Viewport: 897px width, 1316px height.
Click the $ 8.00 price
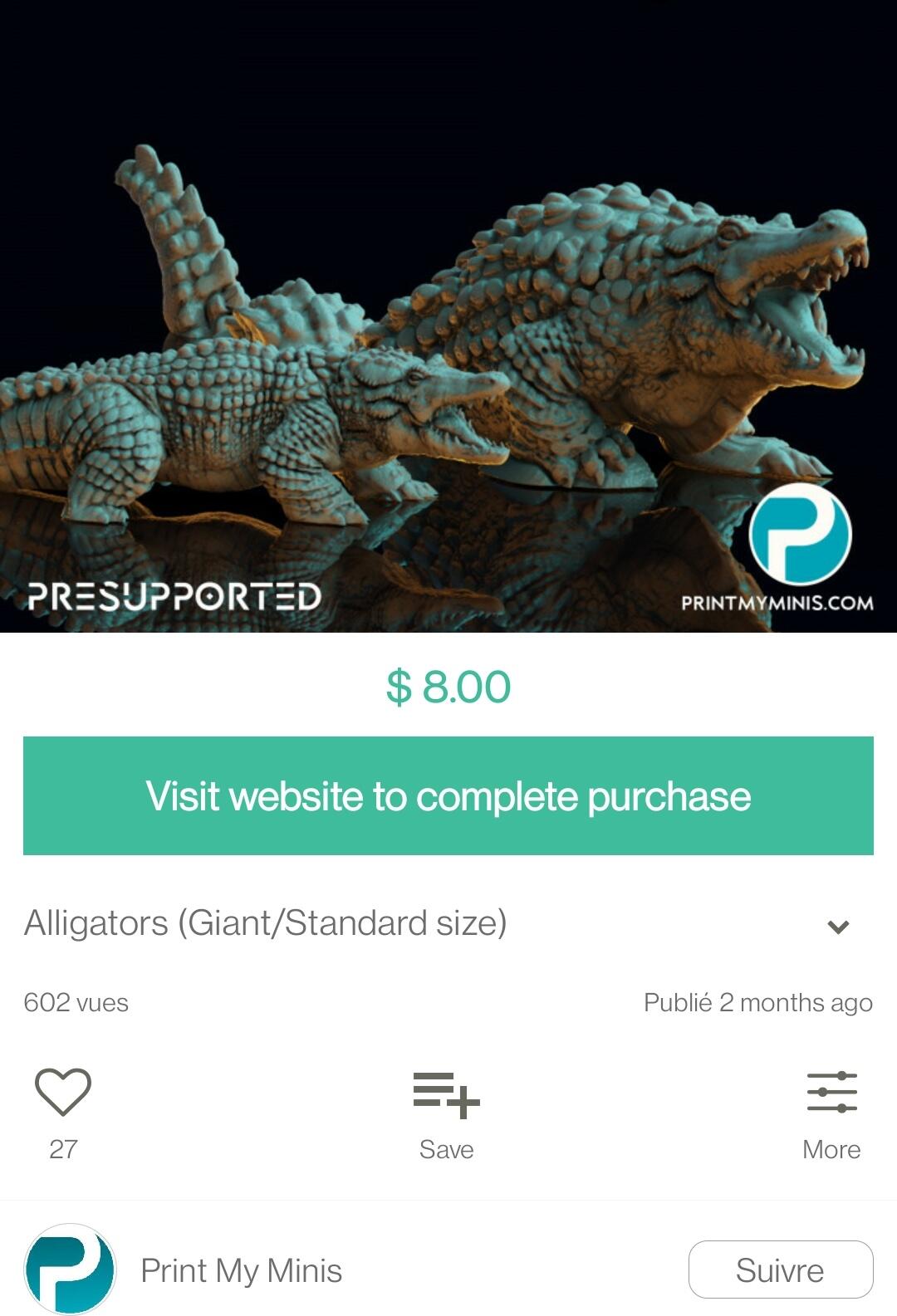click(448, 687)
